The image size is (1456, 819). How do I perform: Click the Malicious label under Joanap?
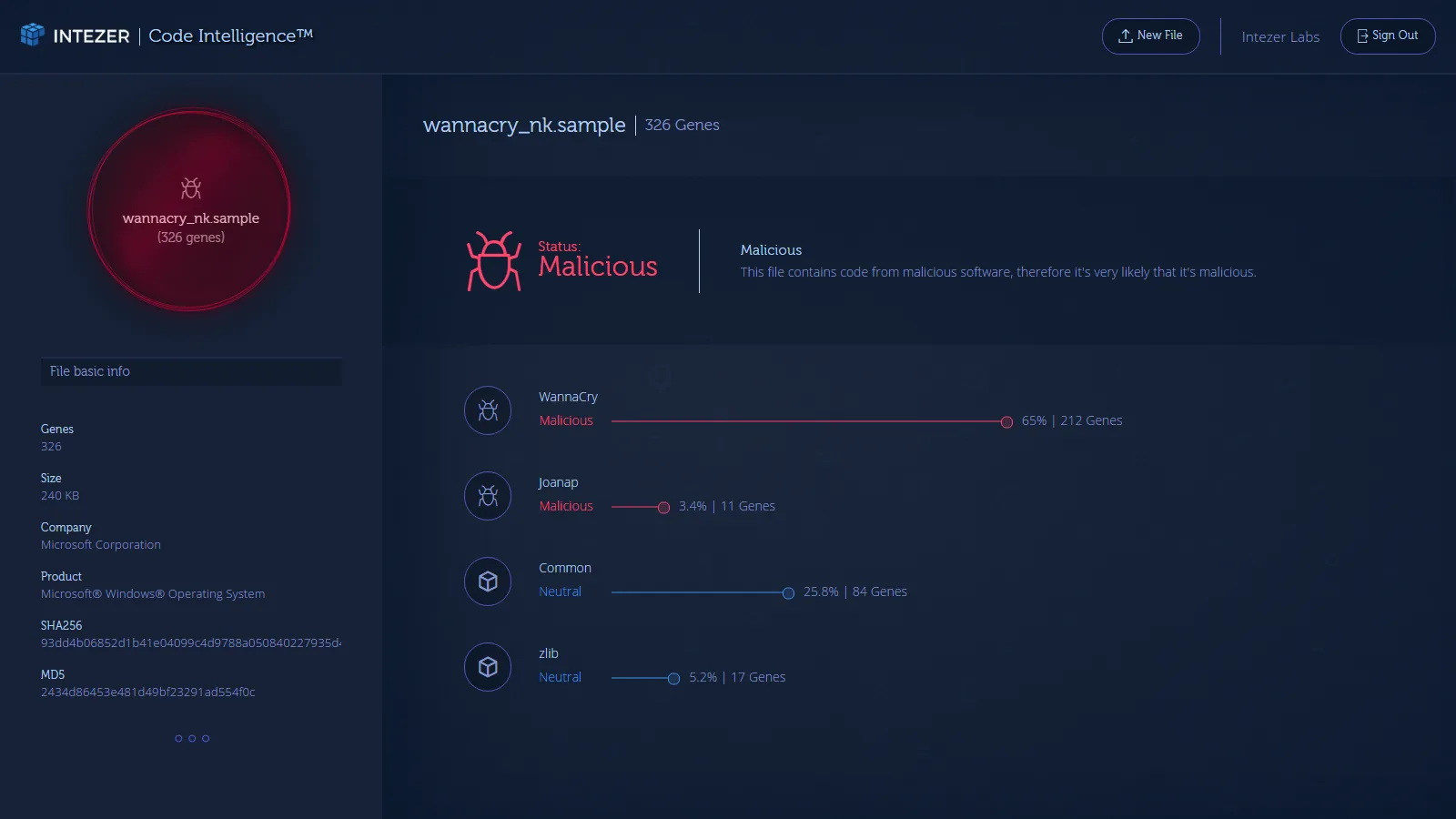click(566, 506)
